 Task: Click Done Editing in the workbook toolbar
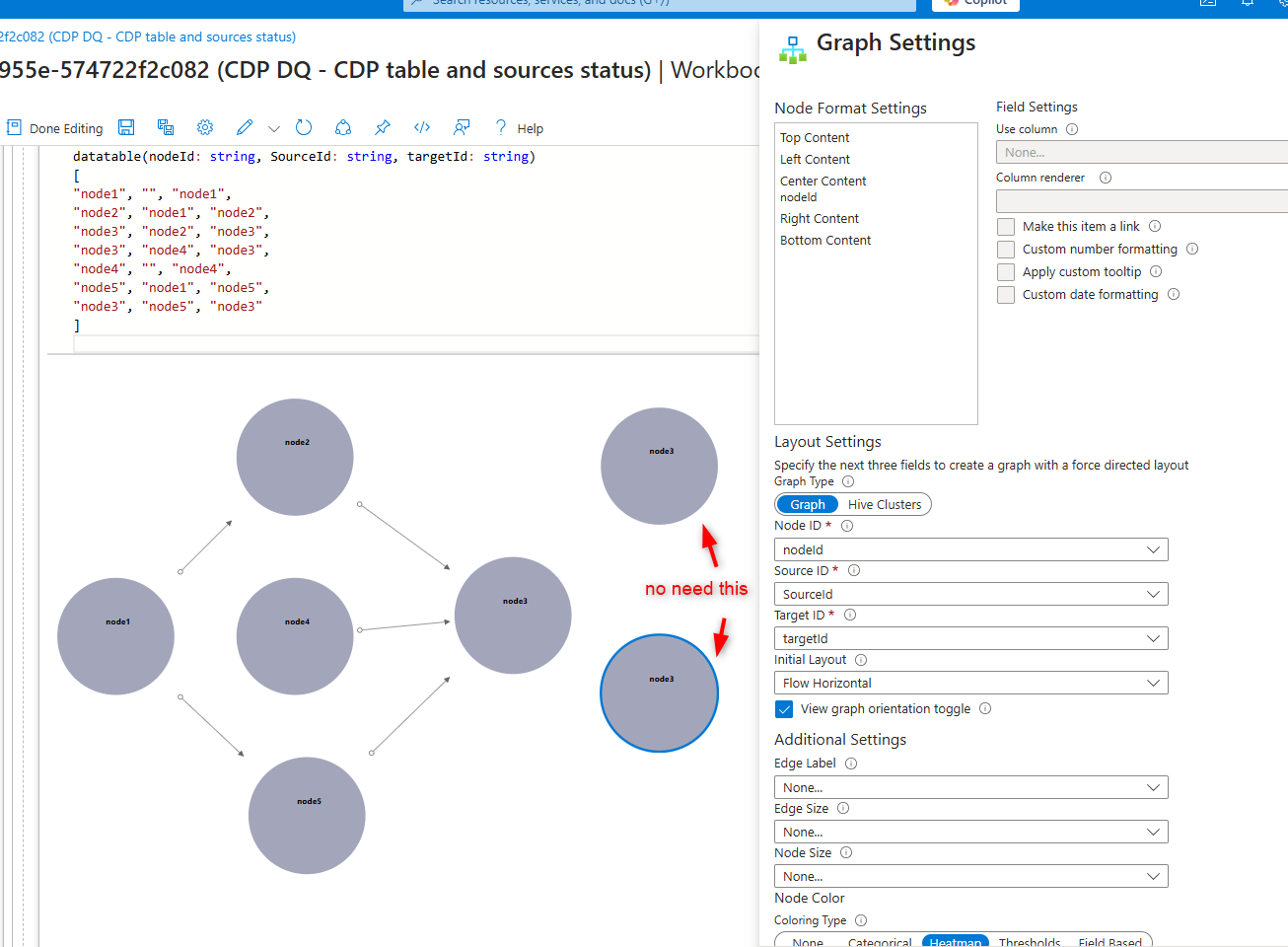click(54, 128)
